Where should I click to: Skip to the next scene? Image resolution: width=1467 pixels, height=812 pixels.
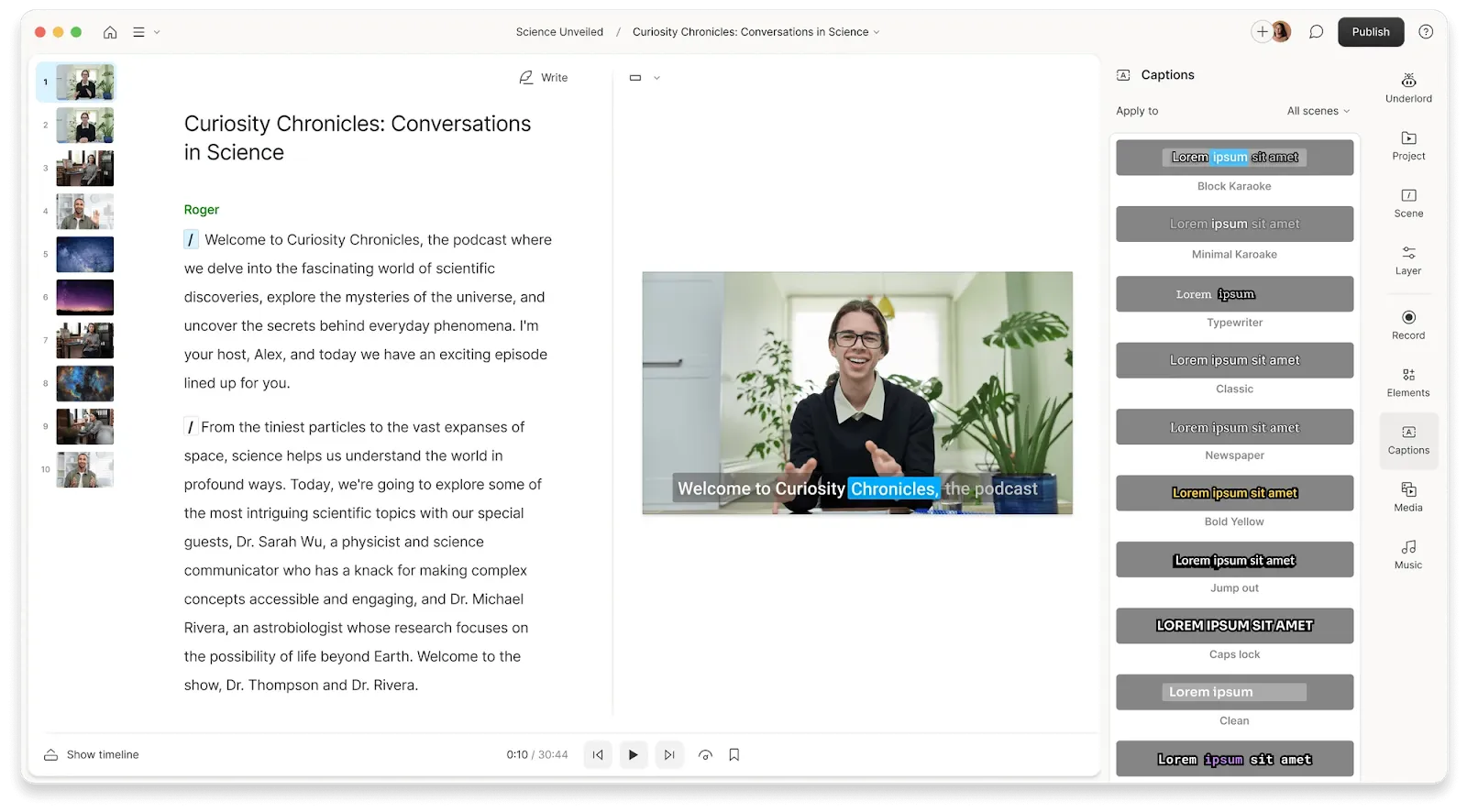pyautogui.click(x=669, y=755)
